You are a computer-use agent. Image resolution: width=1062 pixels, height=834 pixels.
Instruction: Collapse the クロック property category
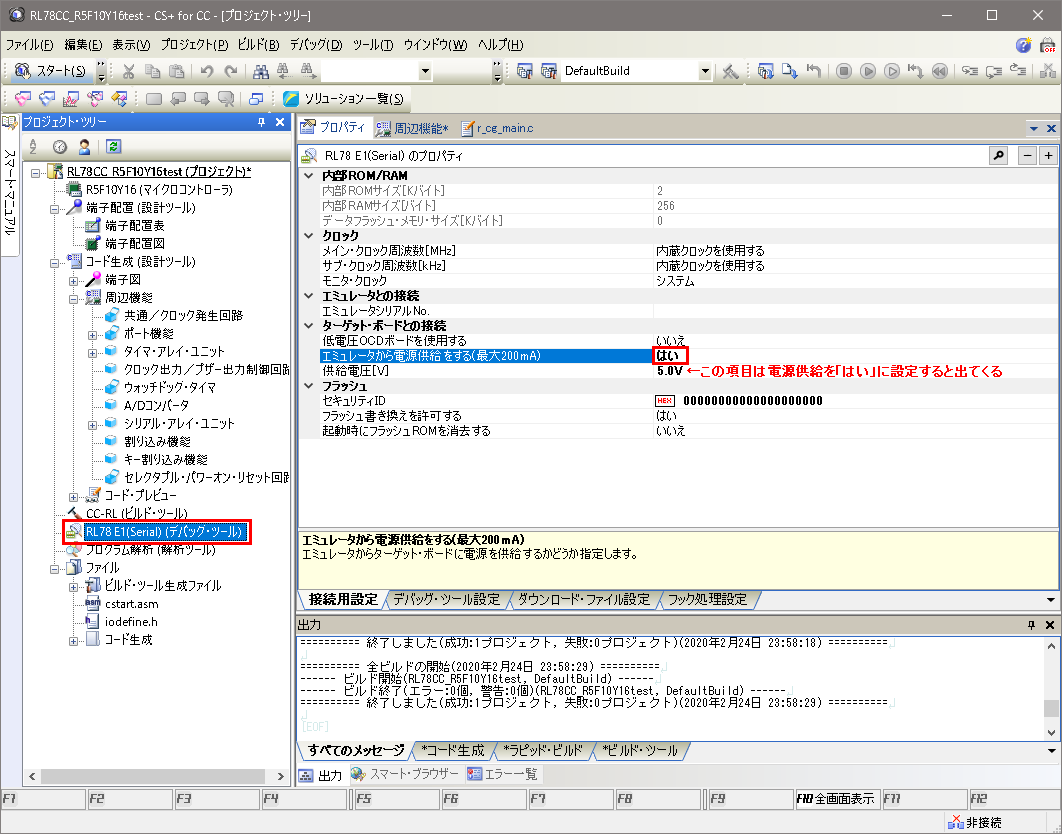309,236
